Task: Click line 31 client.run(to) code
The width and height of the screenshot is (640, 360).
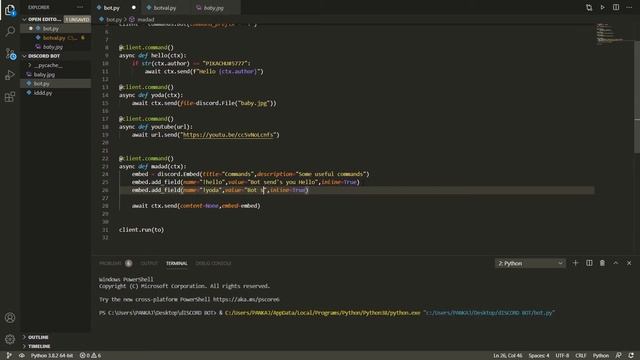Action: pos(141,230)
